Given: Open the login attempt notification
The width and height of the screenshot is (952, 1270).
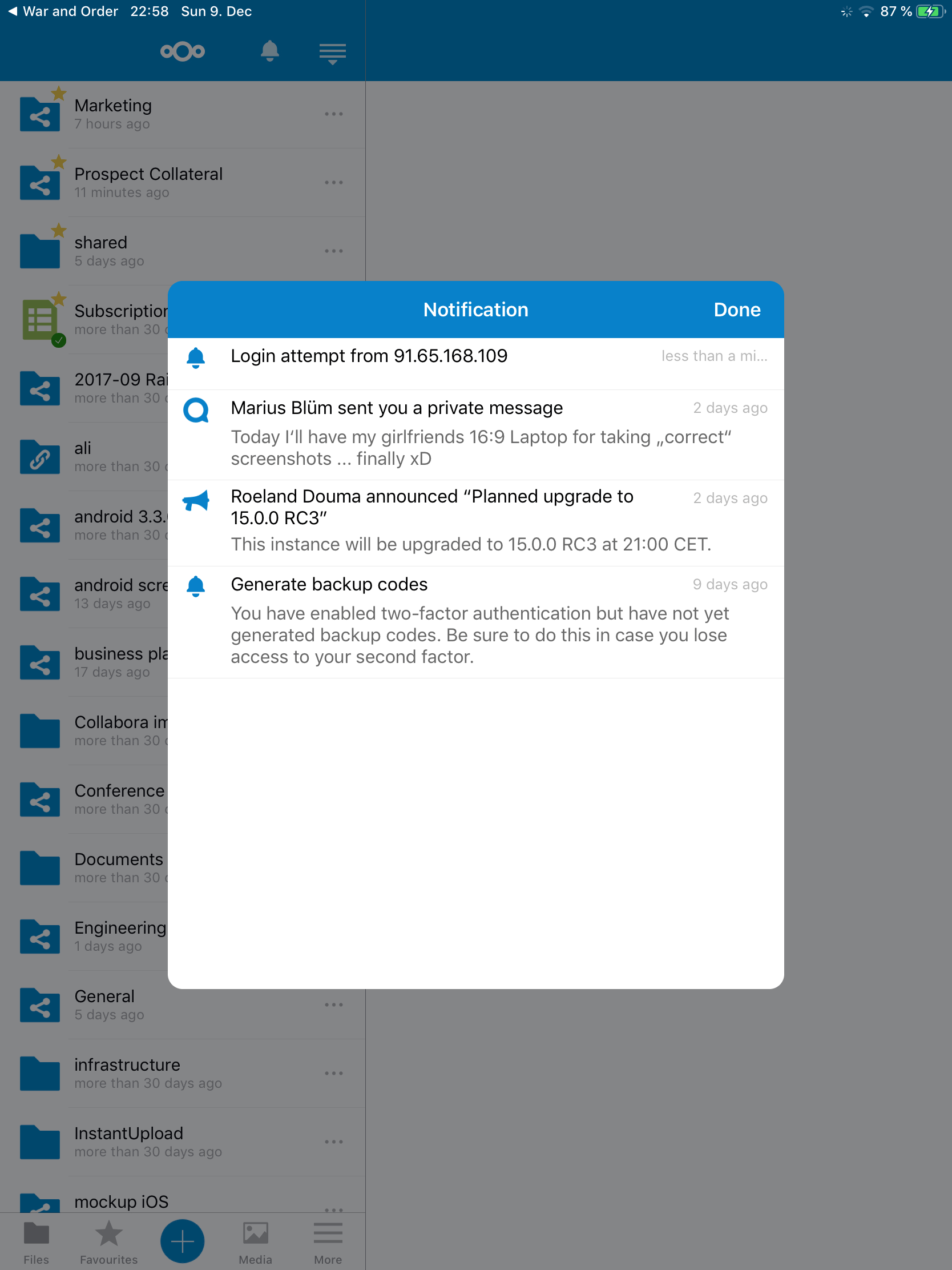Looking at the screenshot, I should click(x=368, y=356).
